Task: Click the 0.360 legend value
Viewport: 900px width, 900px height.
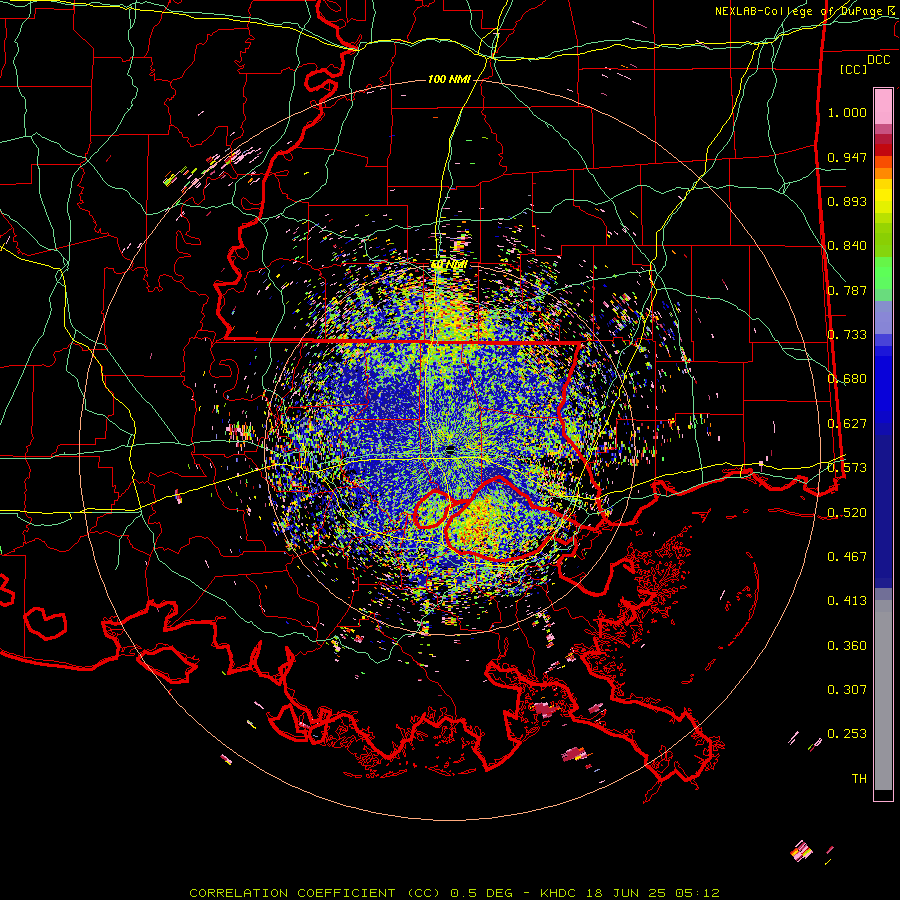Action: 847,646
